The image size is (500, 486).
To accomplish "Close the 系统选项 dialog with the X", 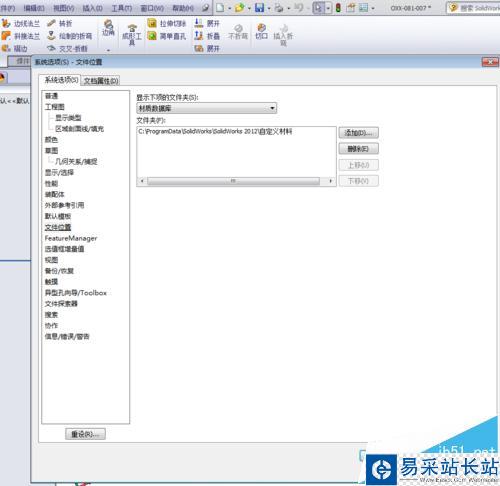I will pyautogui.click(x=490, y=62).
